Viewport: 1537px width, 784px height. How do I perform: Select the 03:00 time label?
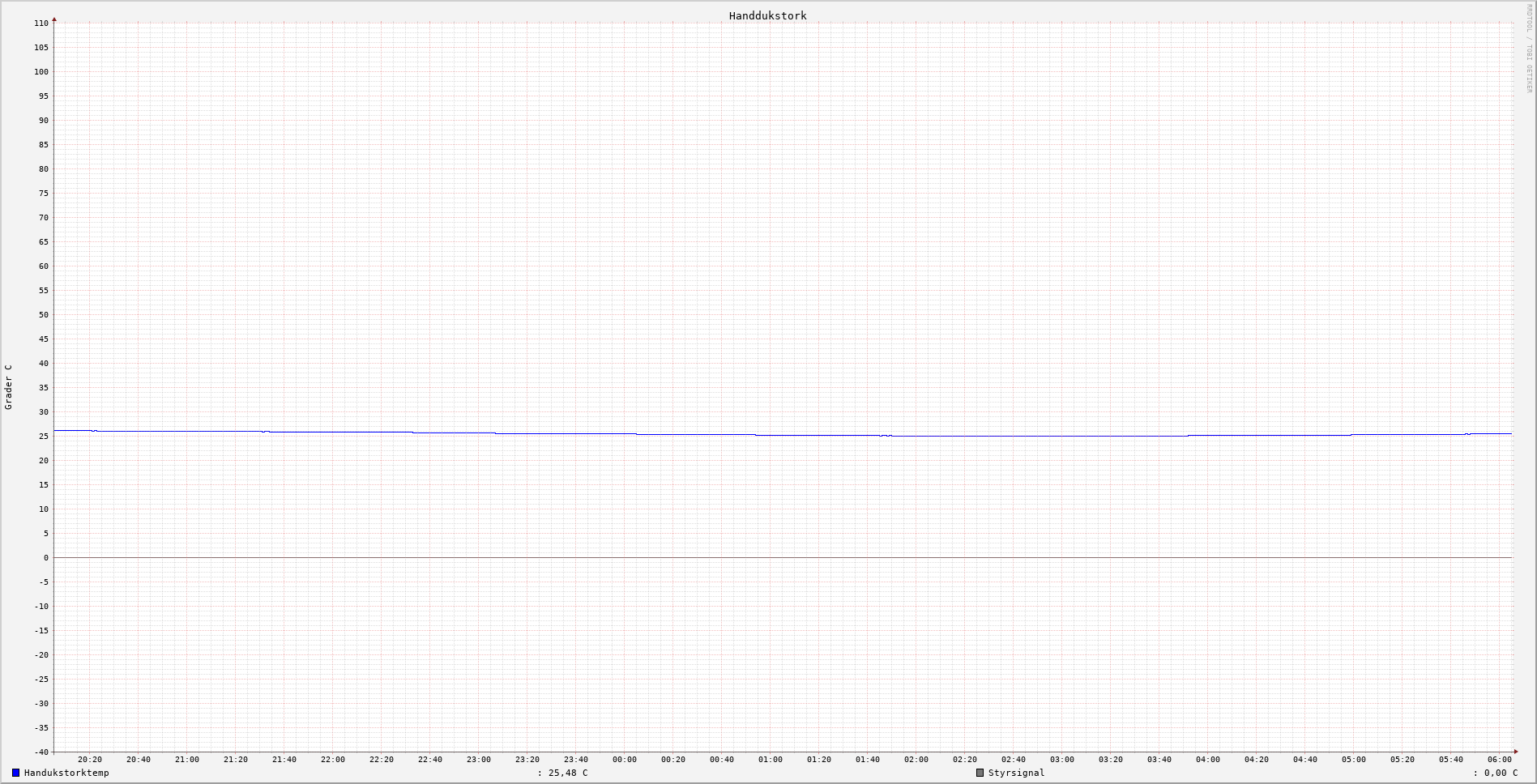tap(1062, 760)
